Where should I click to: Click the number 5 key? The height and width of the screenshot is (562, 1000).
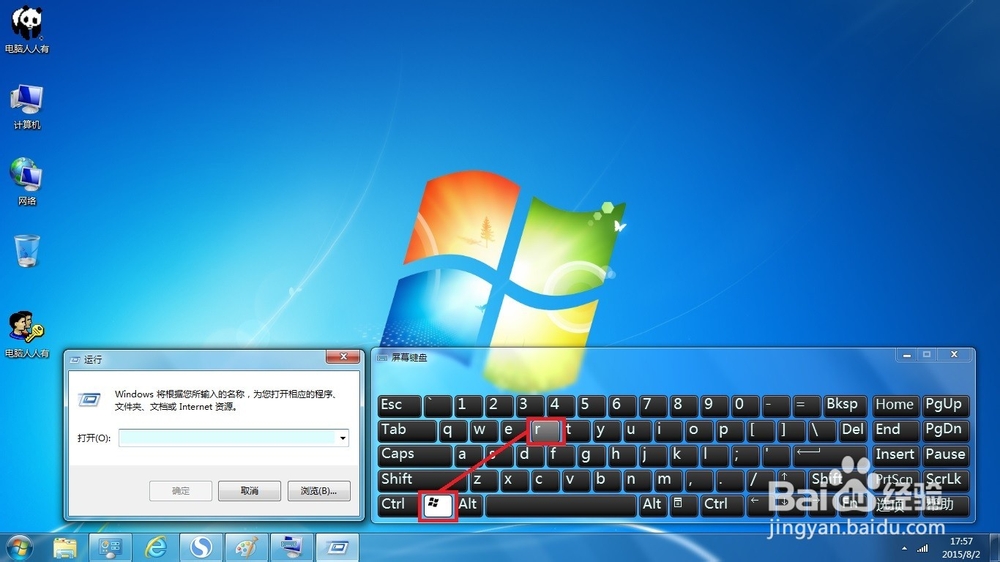(591, 405)
